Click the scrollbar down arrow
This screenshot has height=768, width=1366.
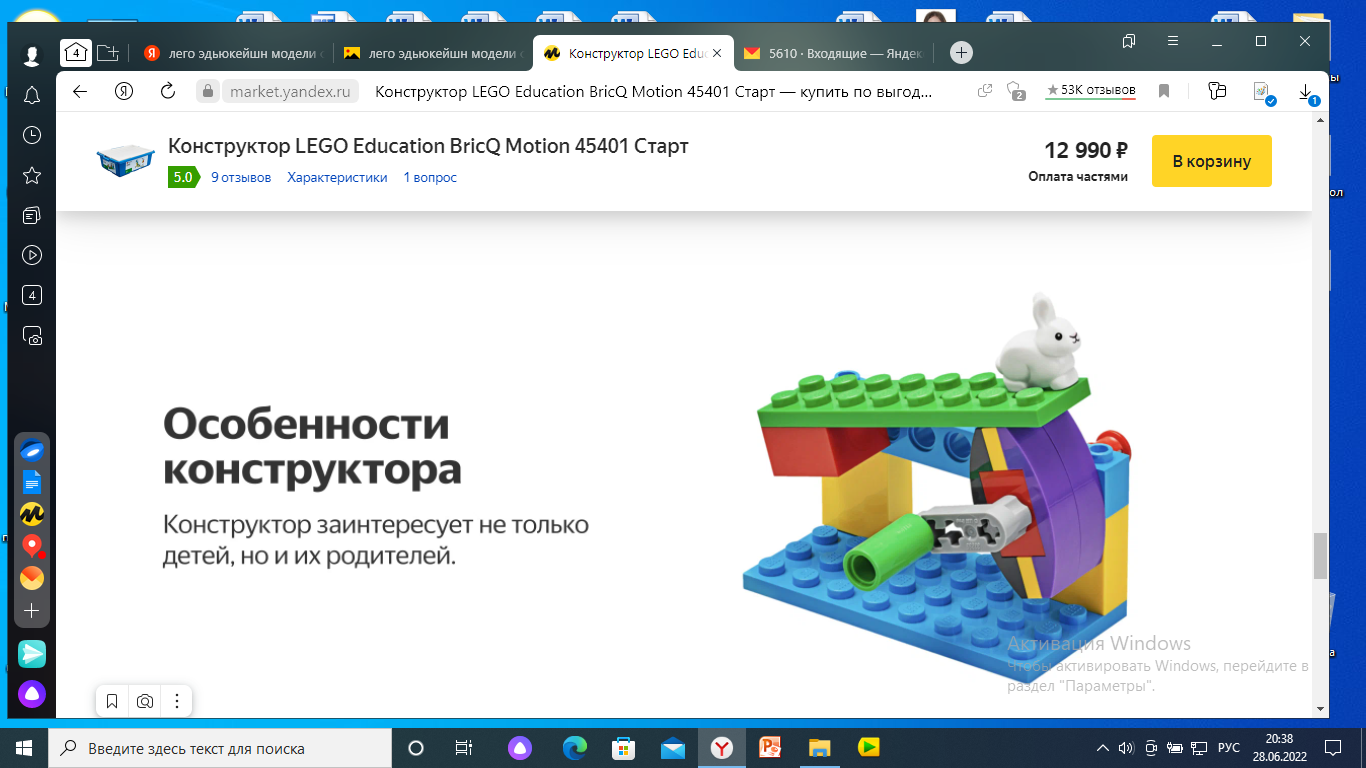[x=1320, y=708]
